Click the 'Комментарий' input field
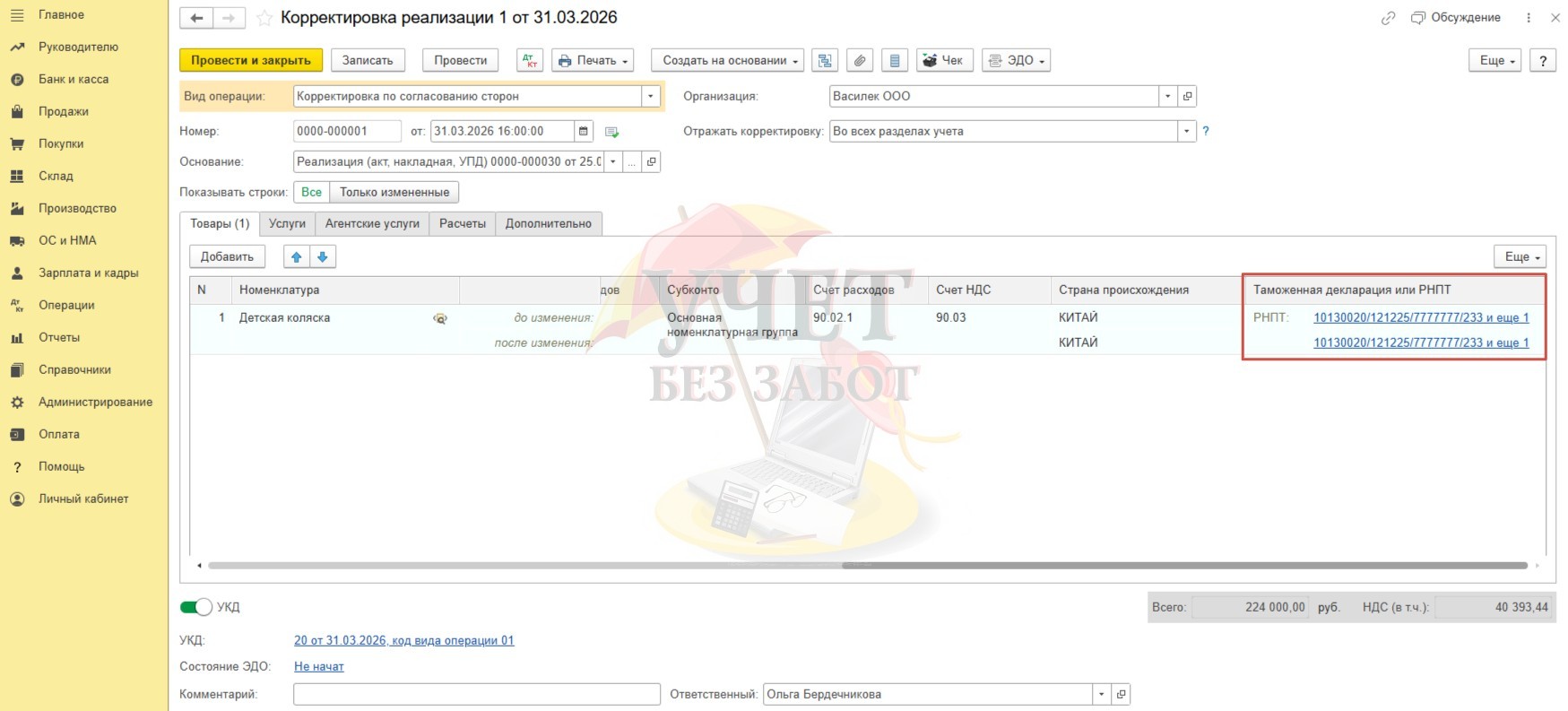 pos(476,694)
